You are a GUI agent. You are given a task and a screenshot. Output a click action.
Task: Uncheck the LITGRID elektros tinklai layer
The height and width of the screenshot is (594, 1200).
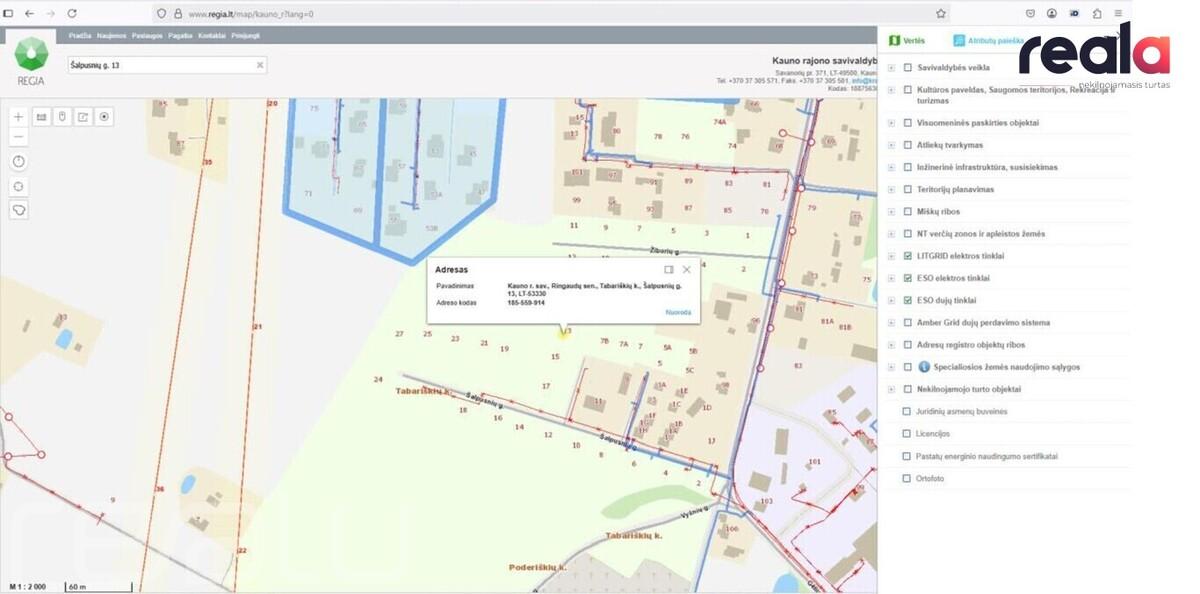tap(908, 256)
